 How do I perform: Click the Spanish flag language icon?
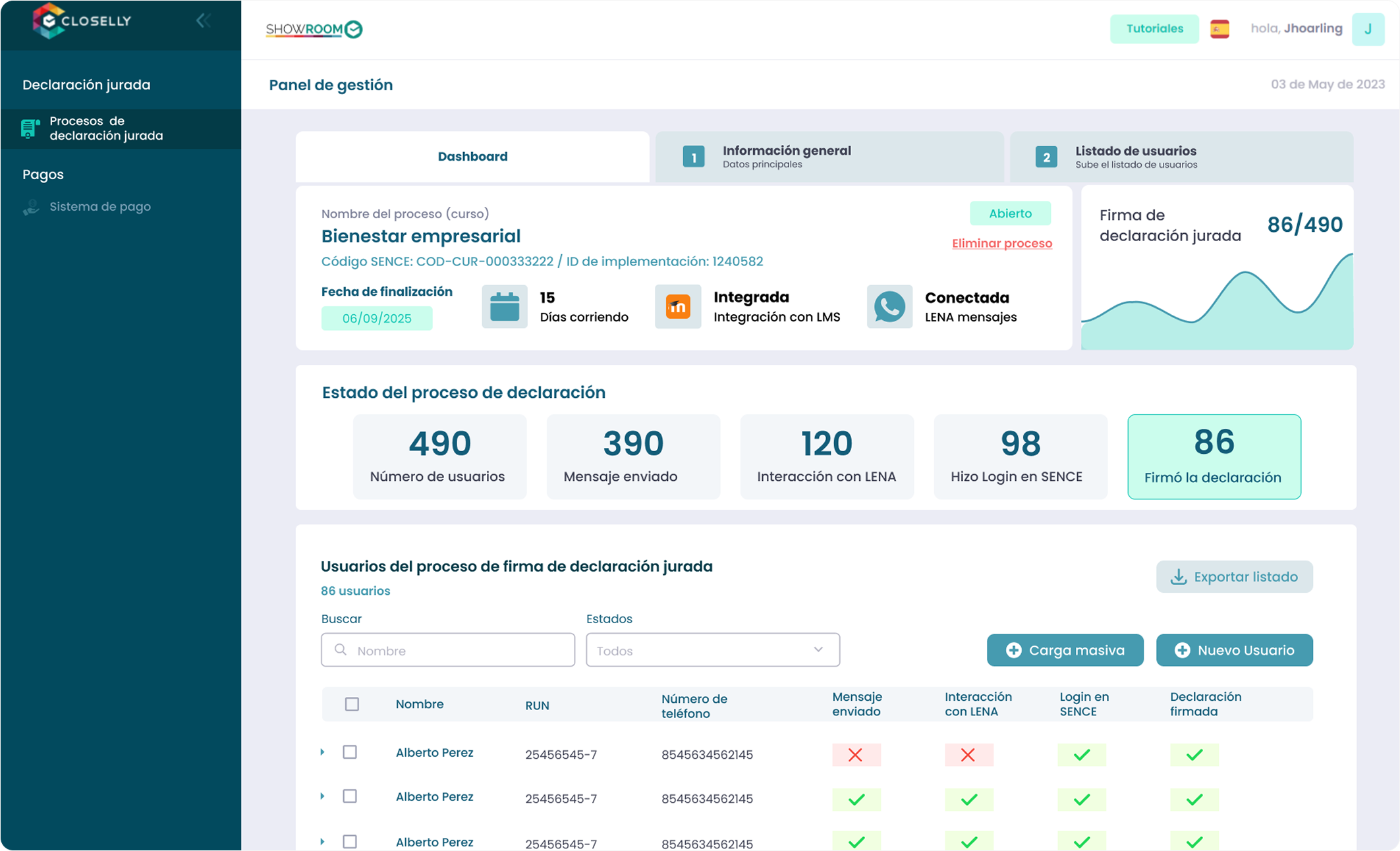1219,29
